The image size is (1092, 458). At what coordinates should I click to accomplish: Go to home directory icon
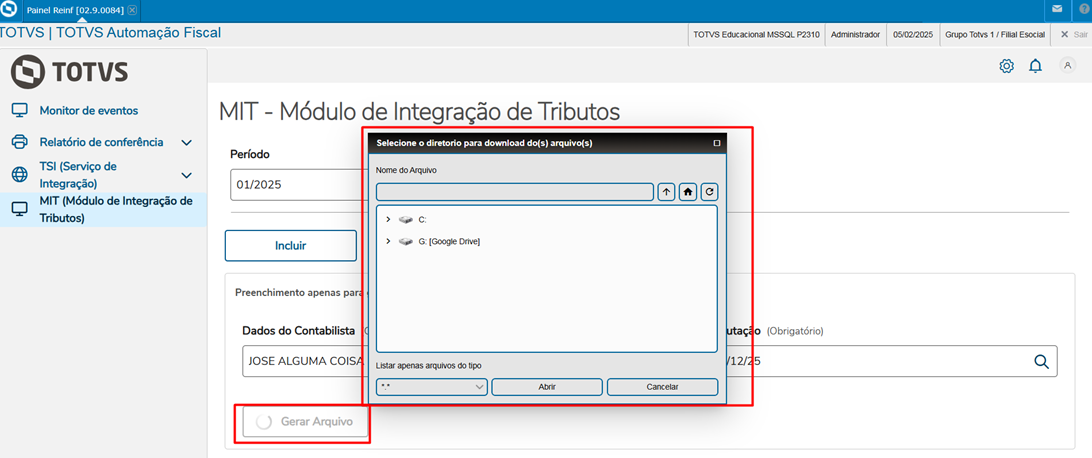(x=688, y=192)
